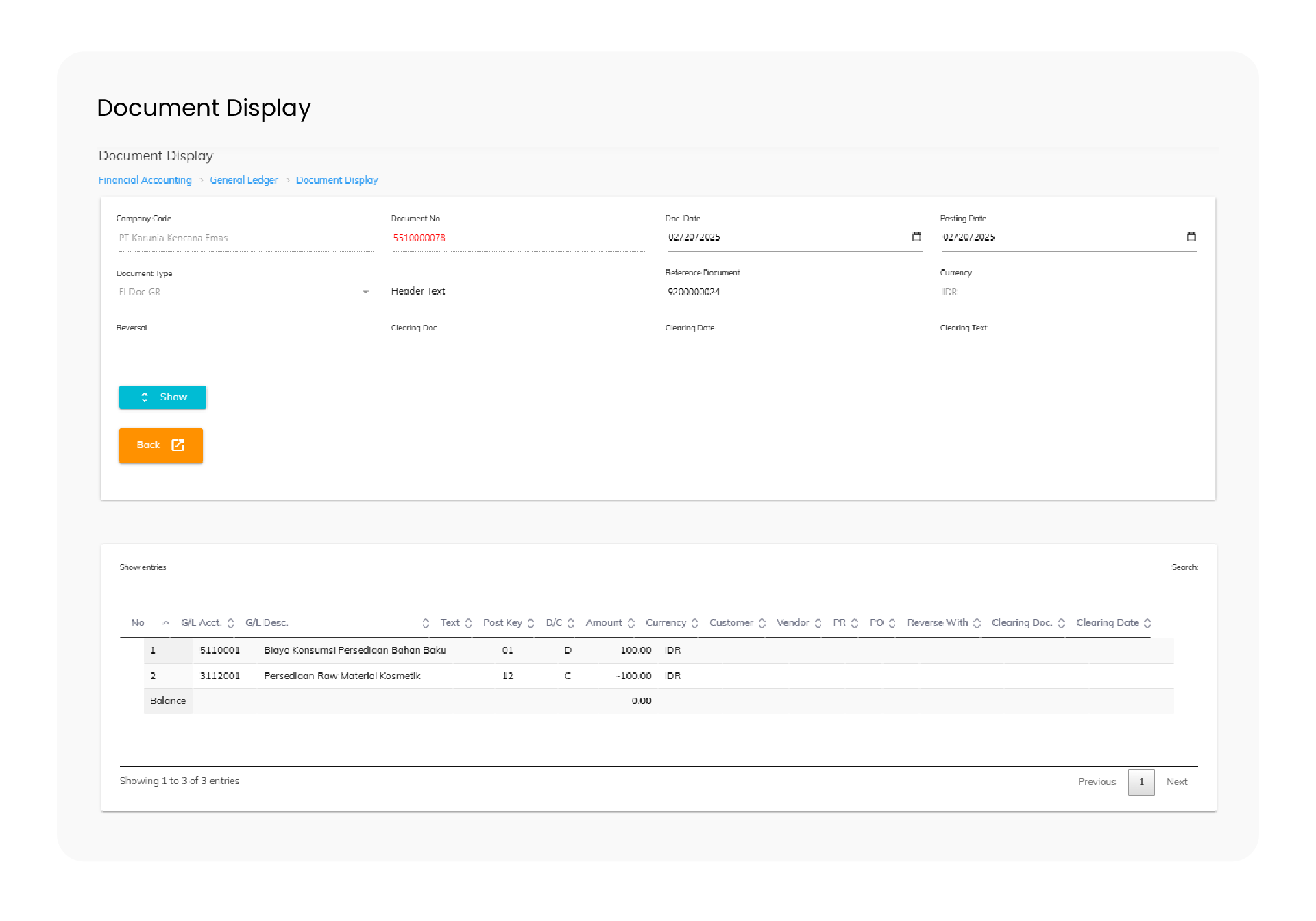
Task: Click sort icon beside Currency column
Action: pos(695,623)
